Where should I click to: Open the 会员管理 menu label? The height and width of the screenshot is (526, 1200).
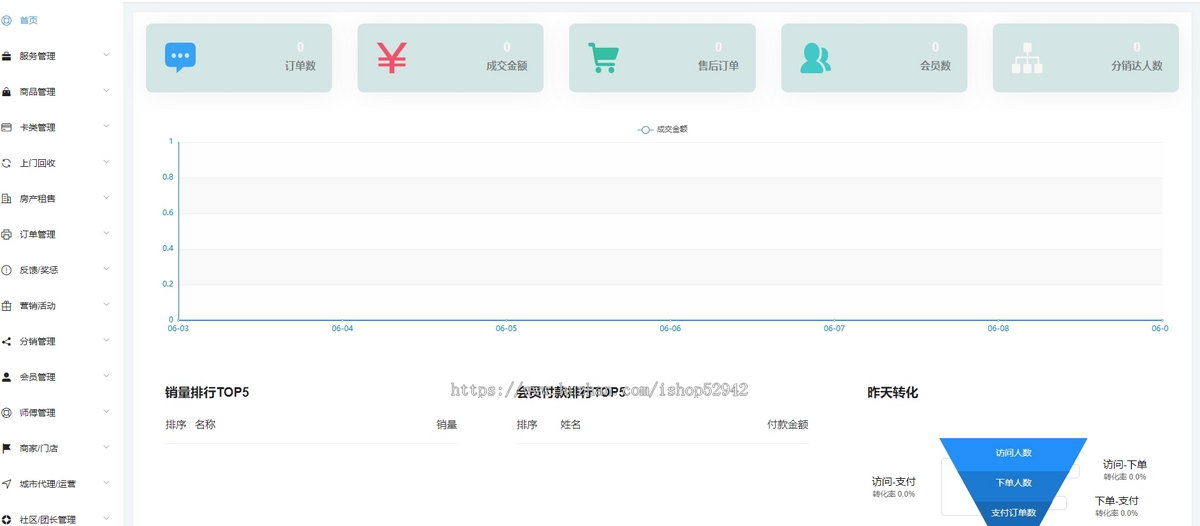click(38, 377)
